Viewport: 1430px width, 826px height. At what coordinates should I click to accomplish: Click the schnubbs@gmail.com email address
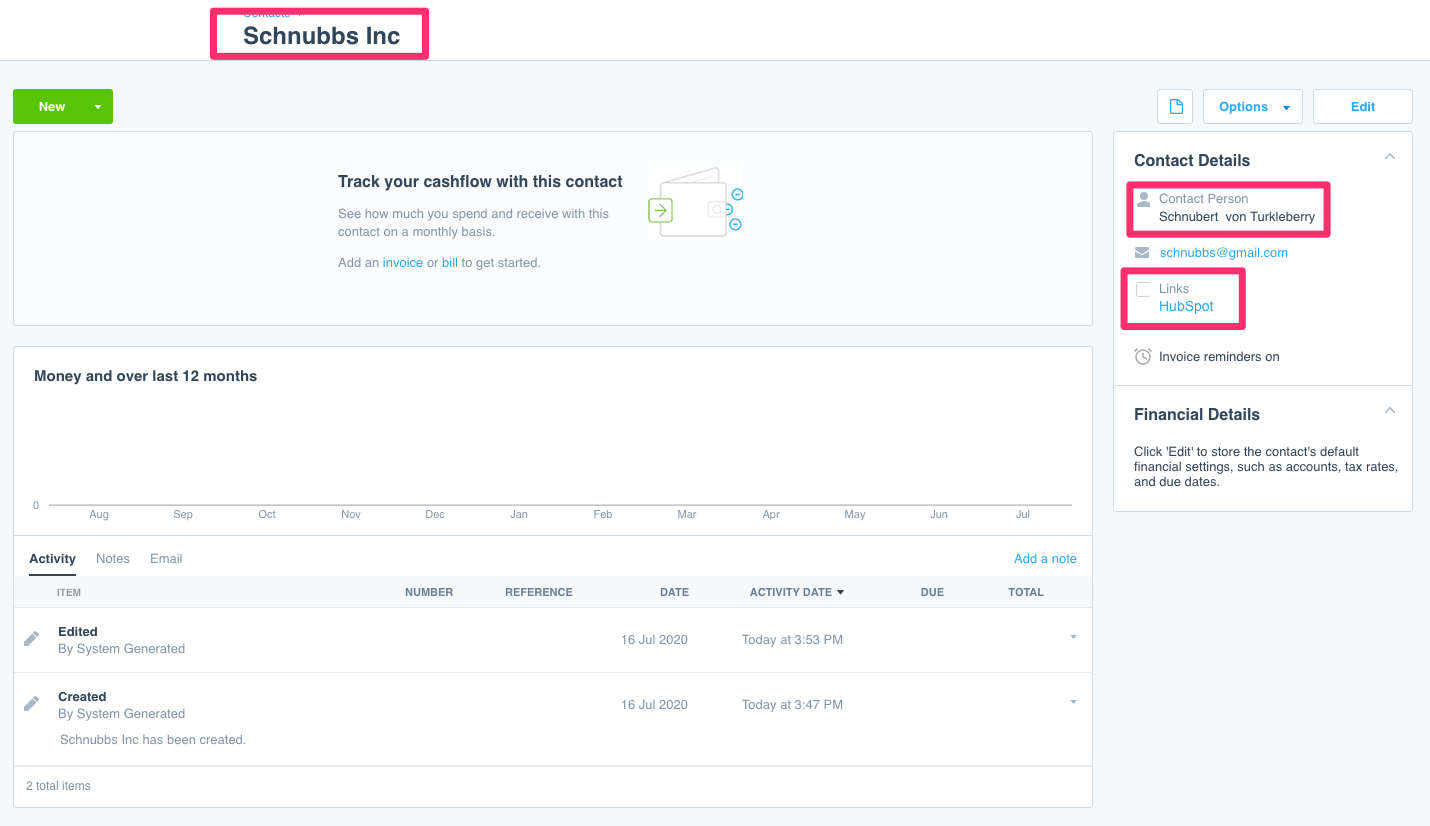pyautogui.click(x=1223, y=252)
